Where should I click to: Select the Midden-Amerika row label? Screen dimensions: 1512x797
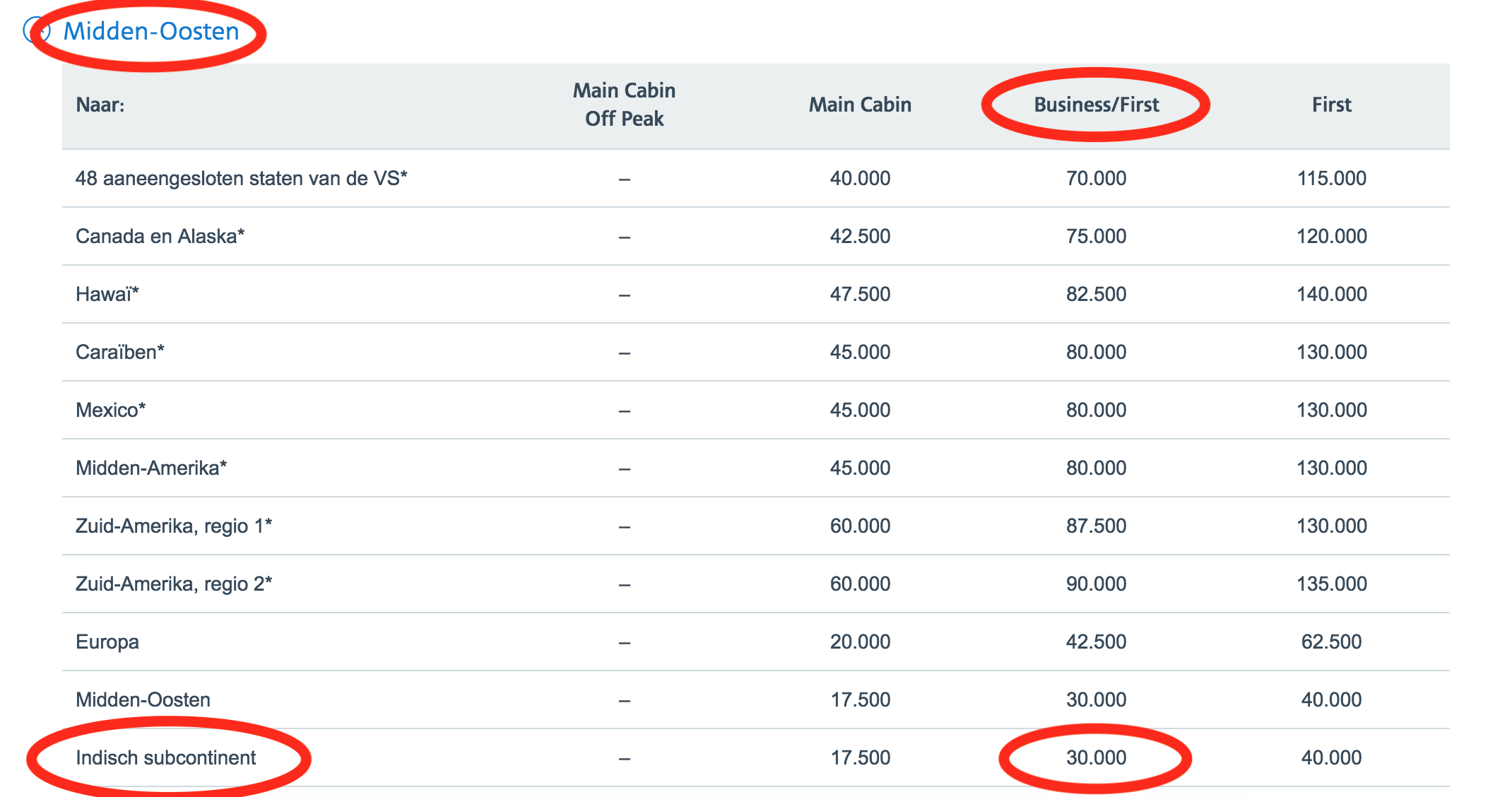point(151,468)
